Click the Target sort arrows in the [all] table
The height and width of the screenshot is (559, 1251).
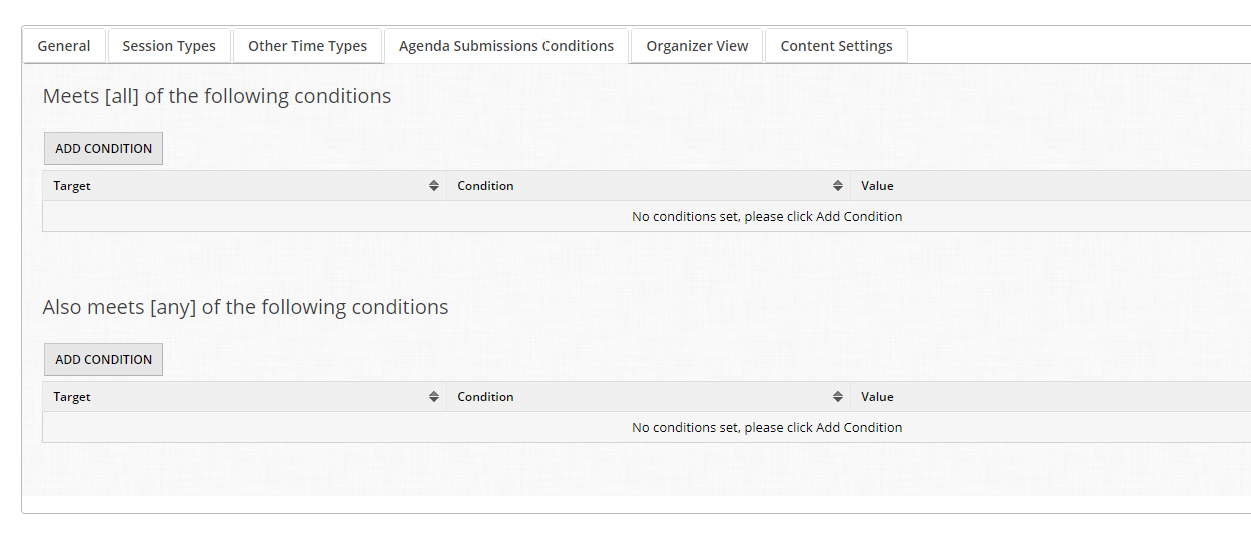[x=433, y=186]
